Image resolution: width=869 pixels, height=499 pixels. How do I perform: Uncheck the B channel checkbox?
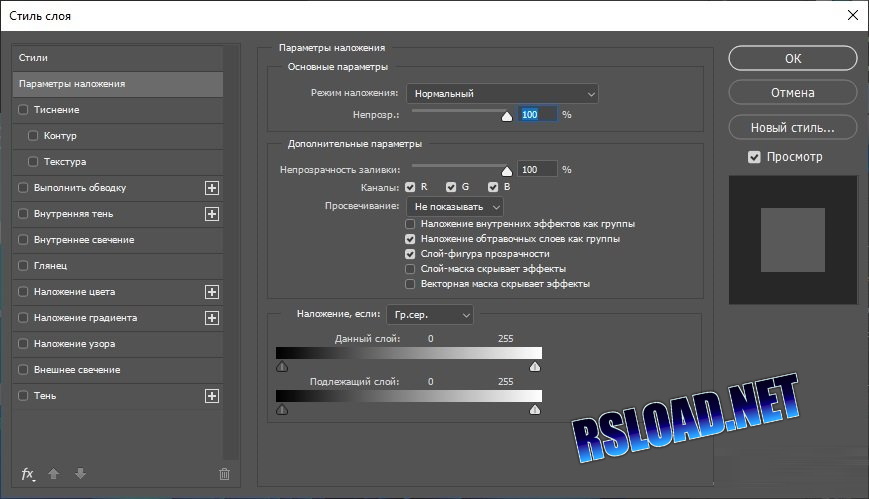[x=493, y=187]
